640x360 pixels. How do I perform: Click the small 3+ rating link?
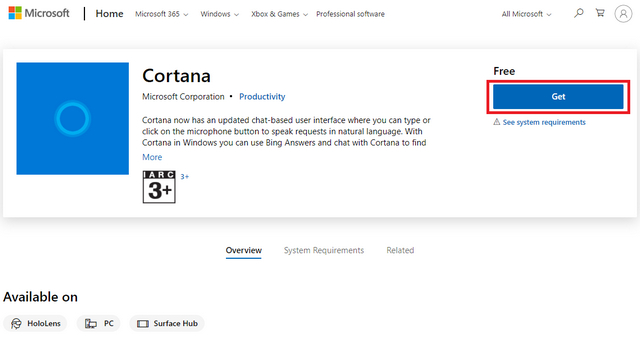(x=184, y=176)
